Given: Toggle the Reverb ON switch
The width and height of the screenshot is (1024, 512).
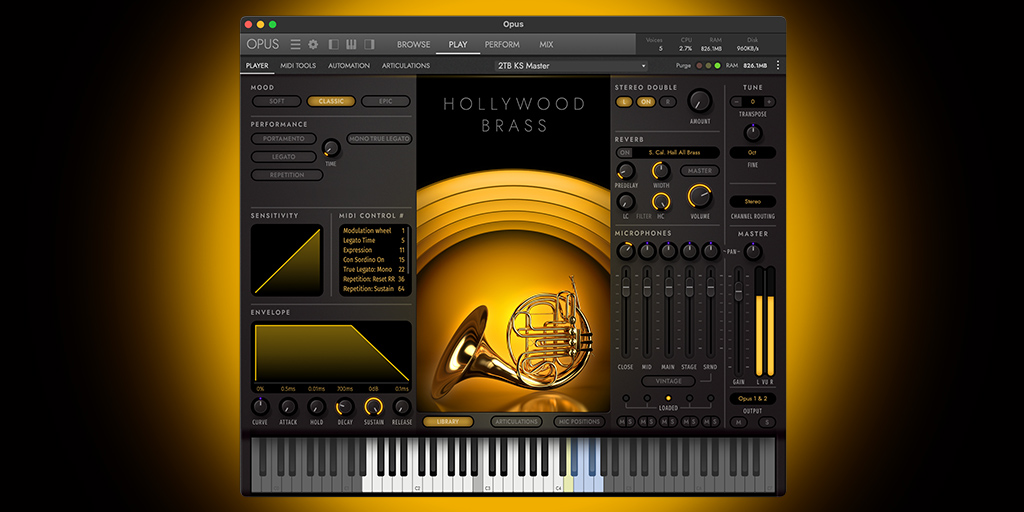Looking at the screenshot, I should (625, 153).
